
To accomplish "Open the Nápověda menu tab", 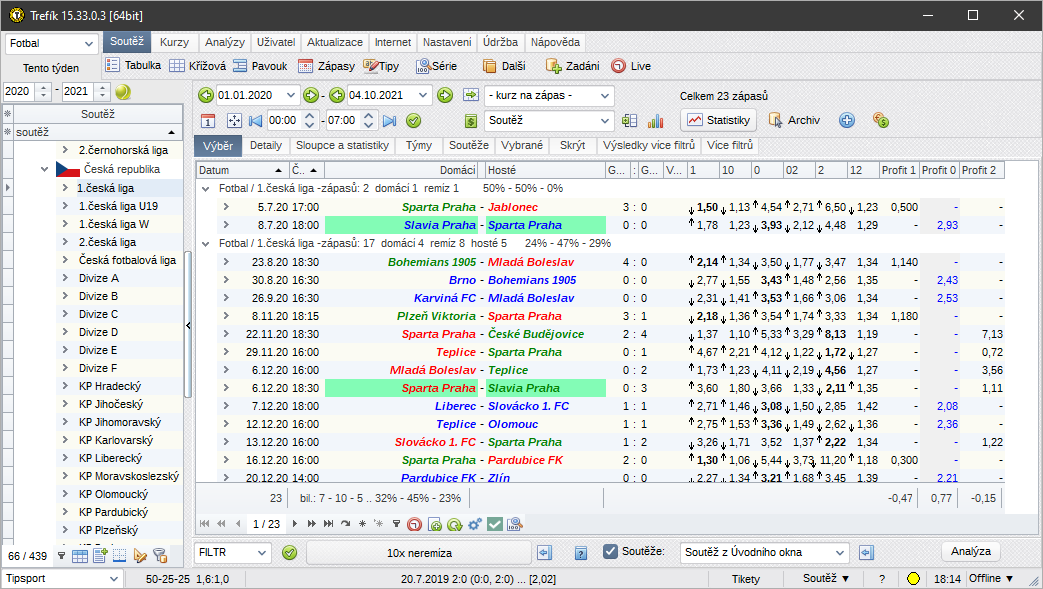I will [x=555, y=42].
